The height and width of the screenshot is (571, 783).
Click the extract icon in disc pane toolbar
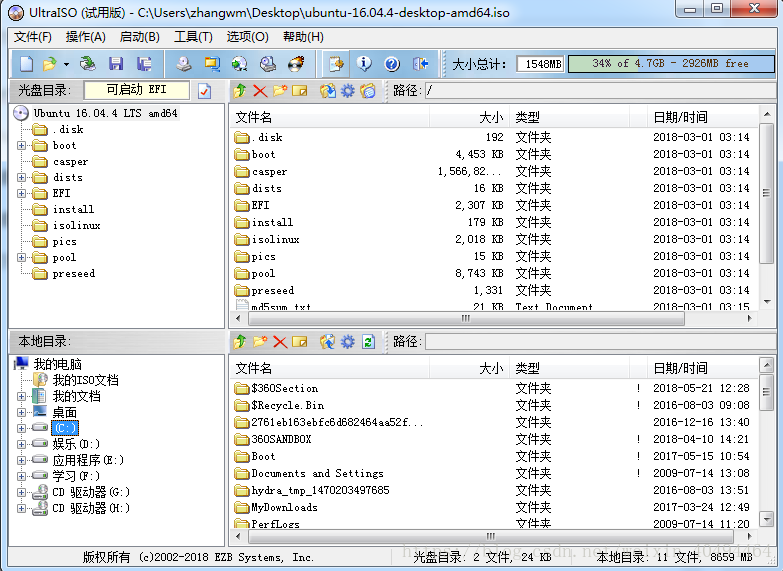pos(328,91)
